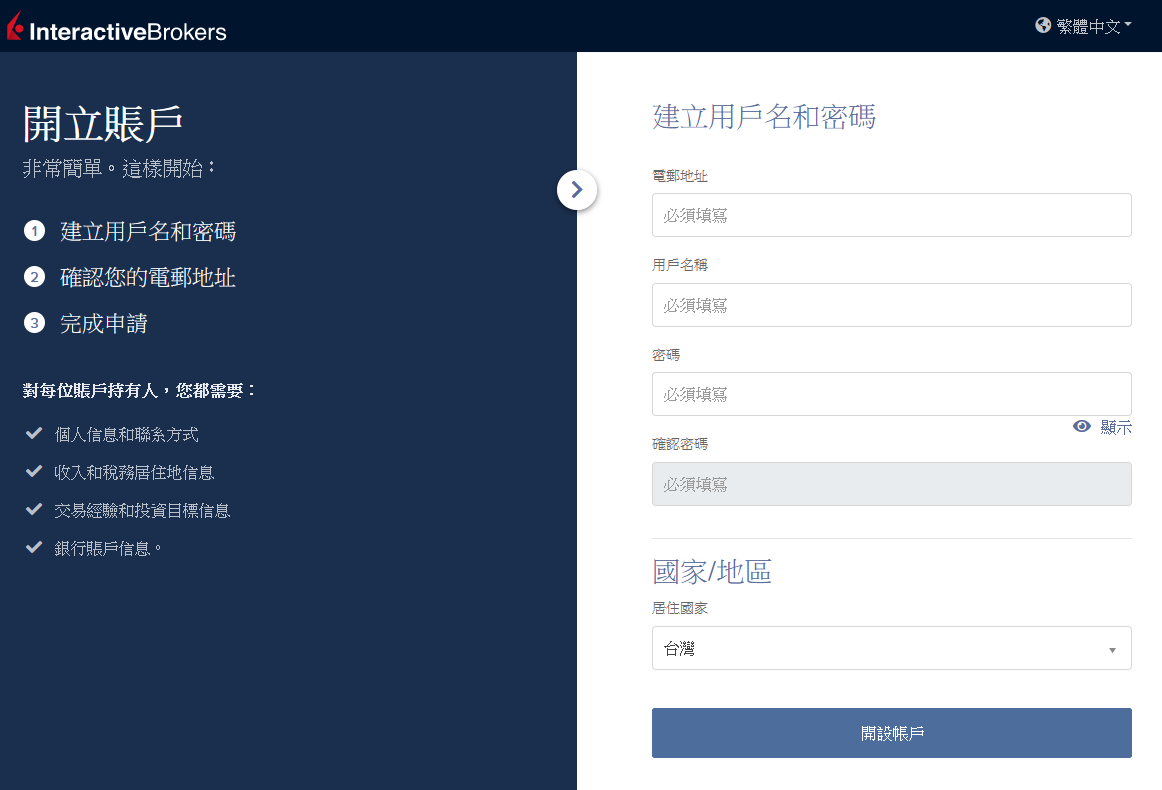Click the checkmark beside 銀行賬戶信息
The height and width of the screenshot is (790, 1162).
(x=34, y=548)
